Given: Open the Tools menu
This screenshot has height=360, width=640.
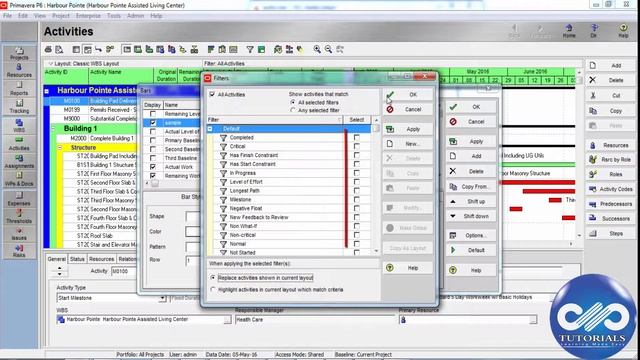Looking at the screenshot, I should click(114, 16).
